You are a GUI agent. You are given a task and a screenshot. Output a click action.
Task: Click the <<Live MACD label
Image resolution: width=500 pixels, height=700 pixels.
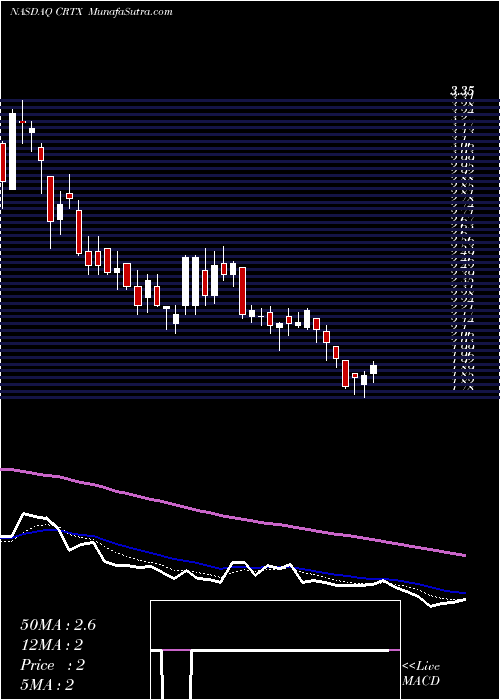tap(421, 674)
